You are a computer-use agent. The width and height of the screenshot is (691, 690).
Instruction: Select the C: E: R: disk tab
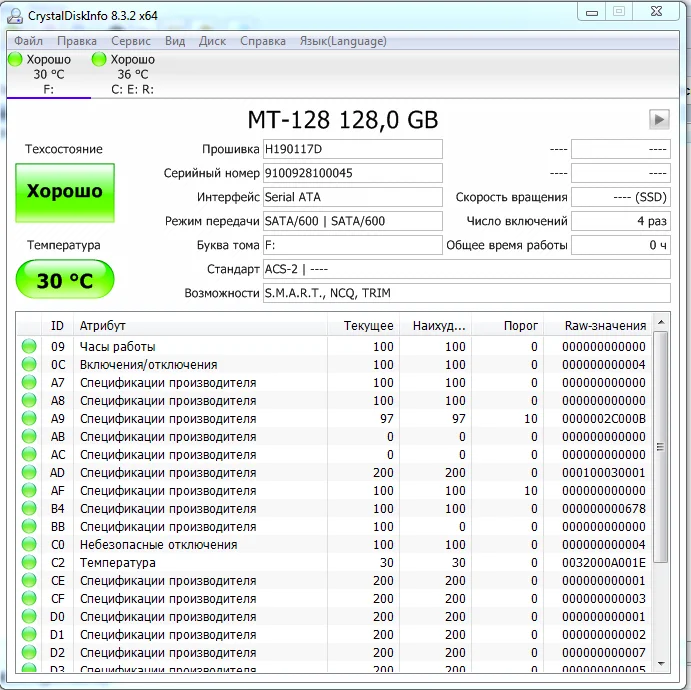tap(132, 74)
